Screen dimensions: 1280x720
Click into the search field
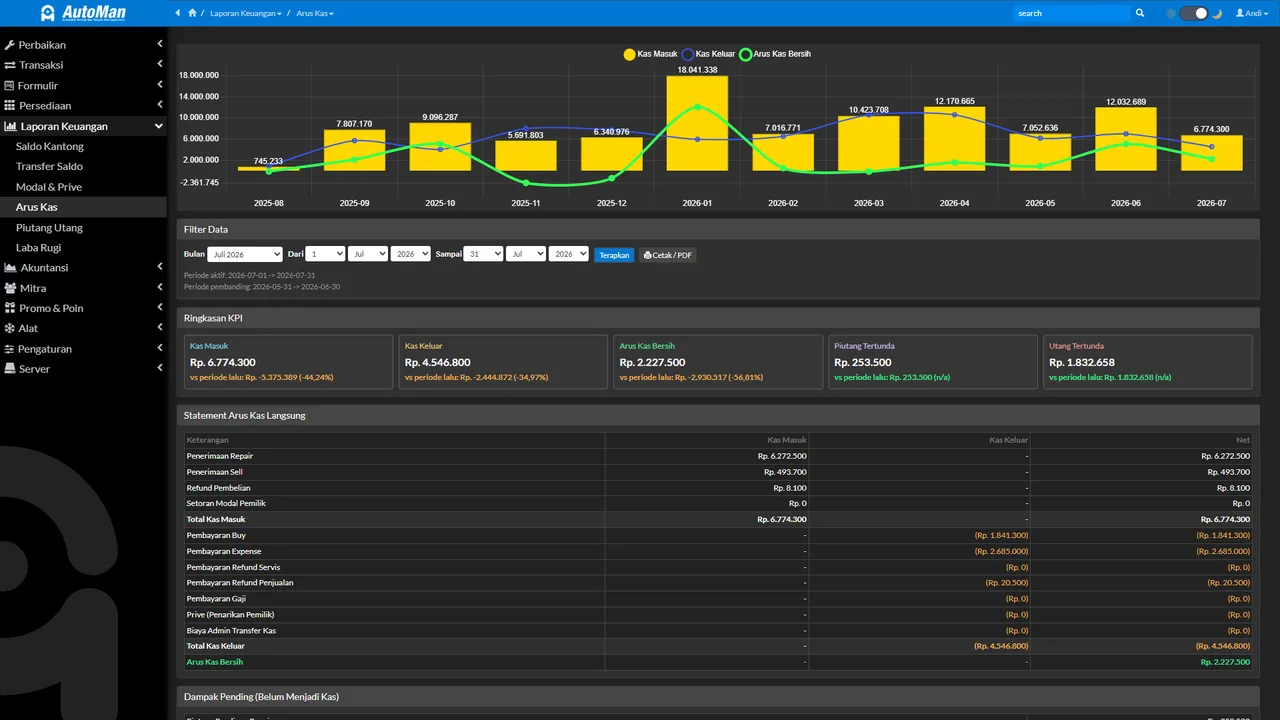tap(1071, 13)
